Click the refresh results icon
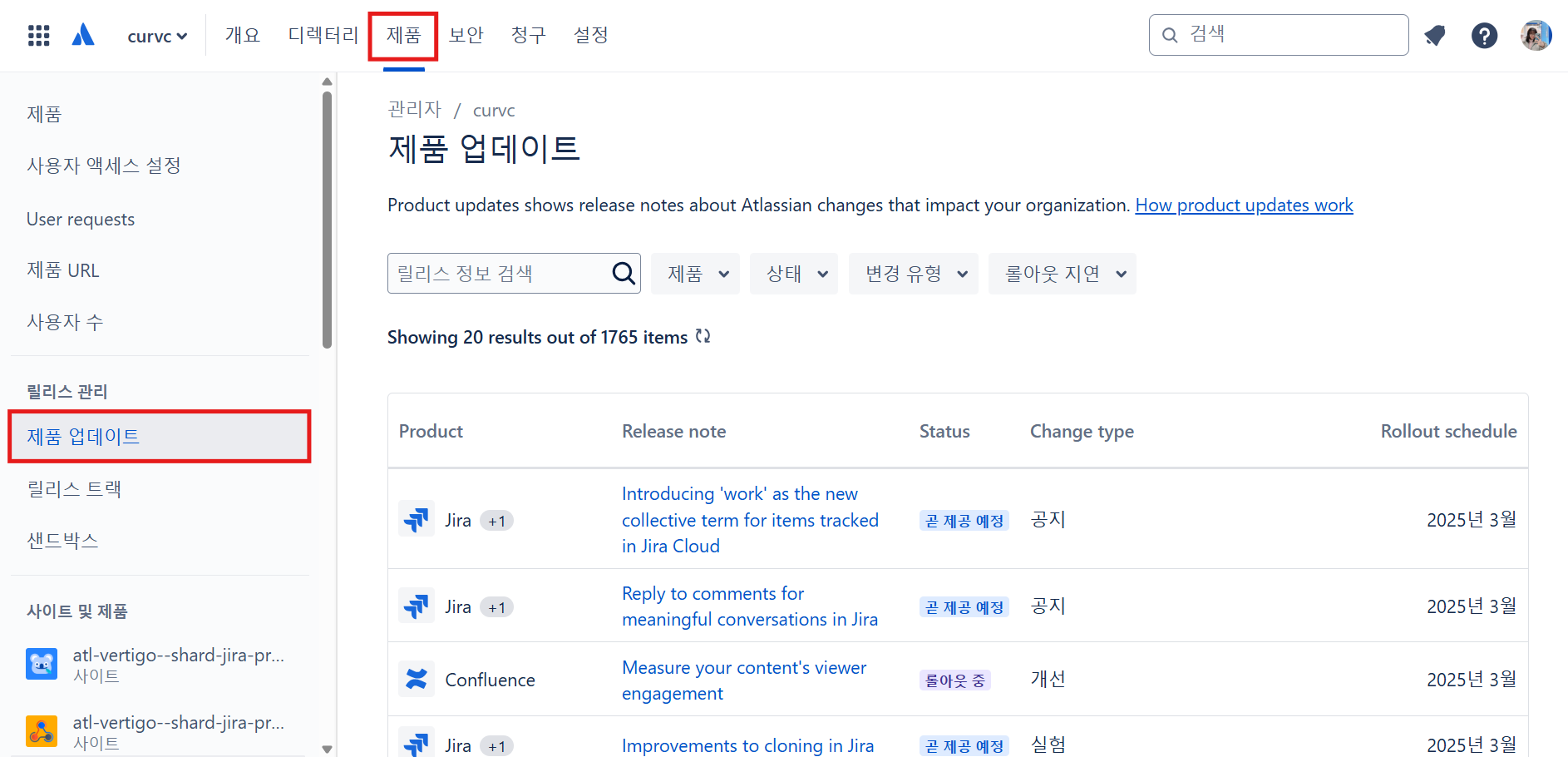This screenshot has width=1568, height=757. 703,336
